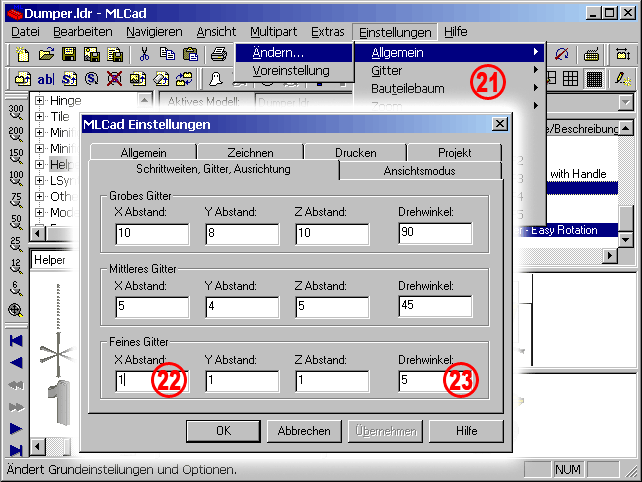The width and height of the screenshot is (642, 482).
Task: Go to the next building step
Action: (16, 429)
